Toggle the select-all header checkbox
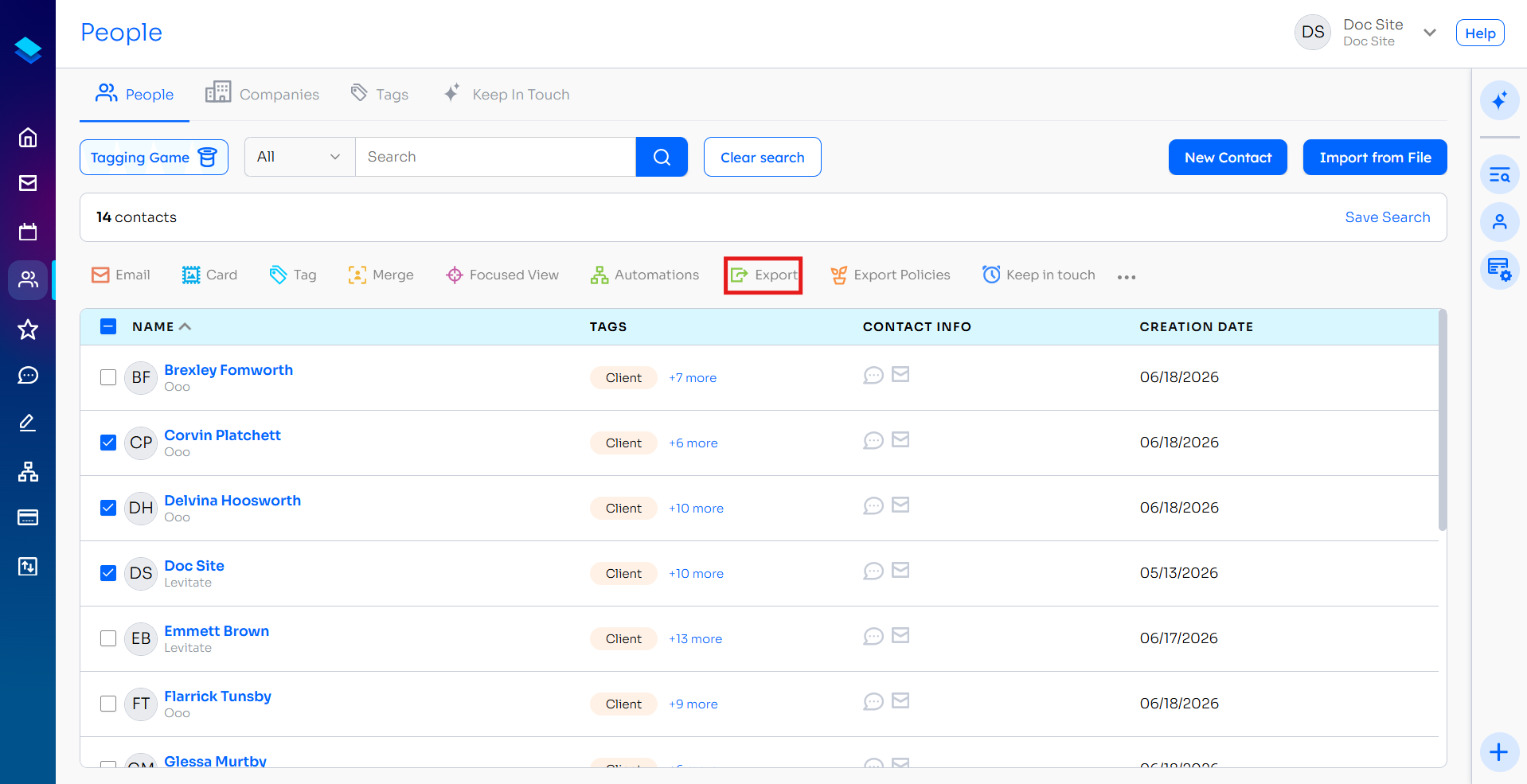The image size is (1527, 784). pos(108,326)
